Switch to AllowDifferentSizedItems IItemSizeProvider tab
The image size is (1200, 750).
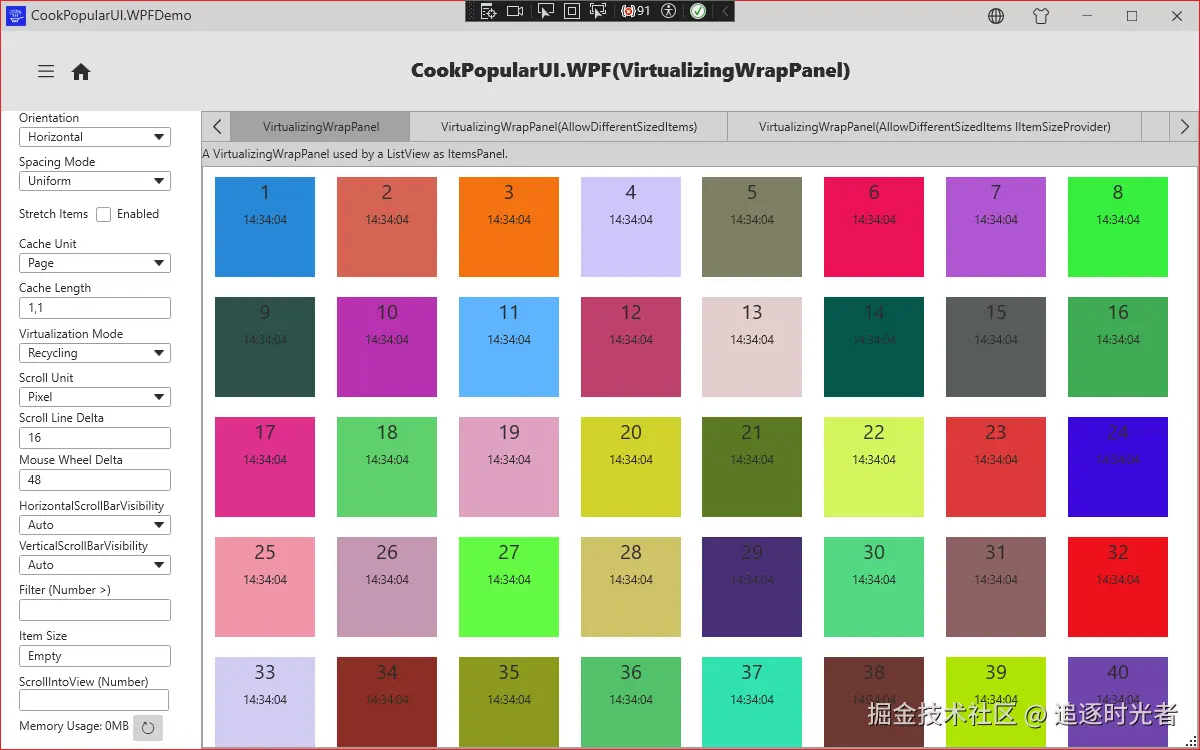[935, 127]
